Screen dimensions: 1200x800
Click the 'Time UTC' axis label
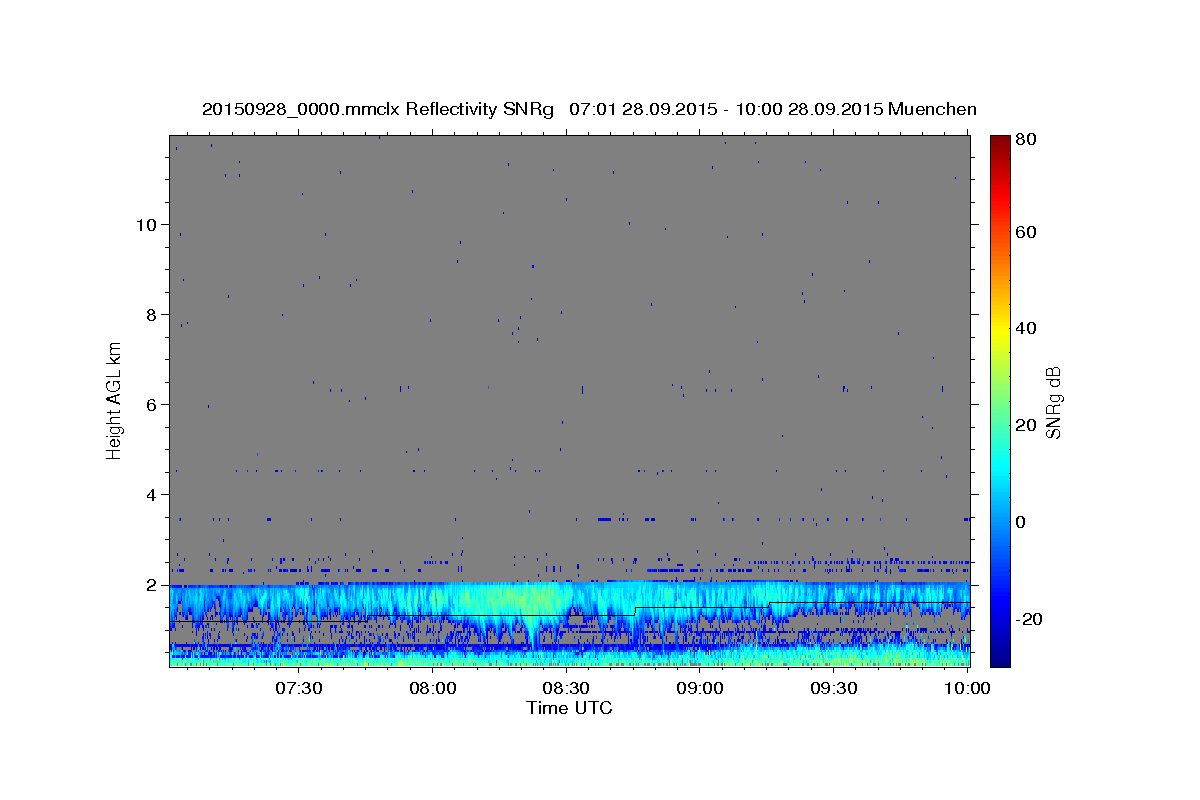(569, 708)
